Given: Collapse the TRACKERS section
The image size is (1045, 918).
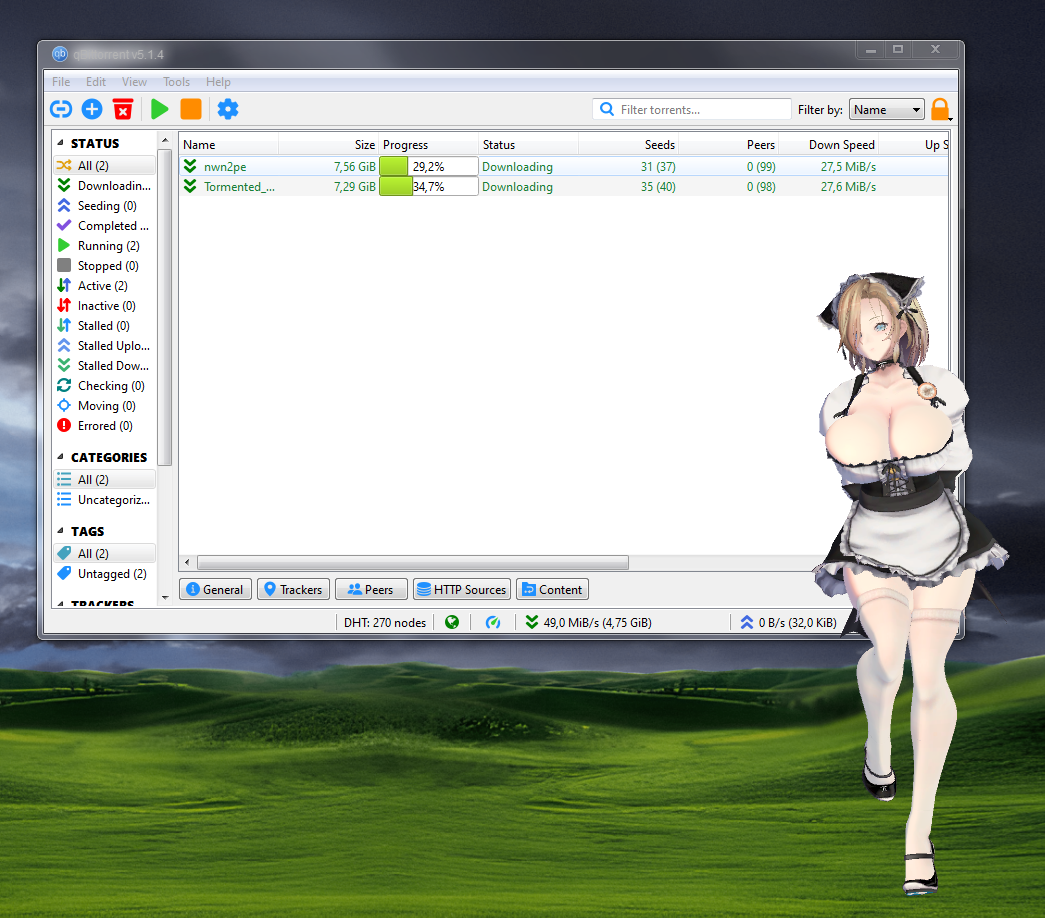Looking at the screenshot, I should pyautogui.click(x=61, y=603).
